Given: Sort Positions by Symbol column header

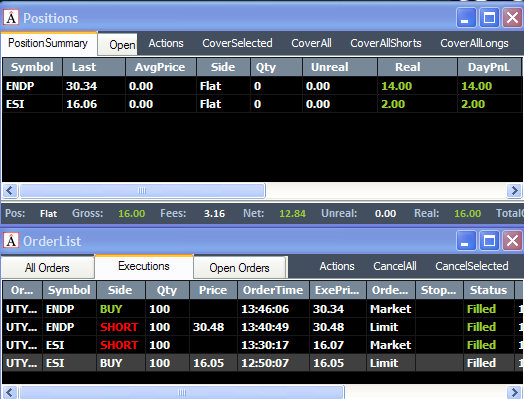Looking at the screenshot, I should (32, 67).
